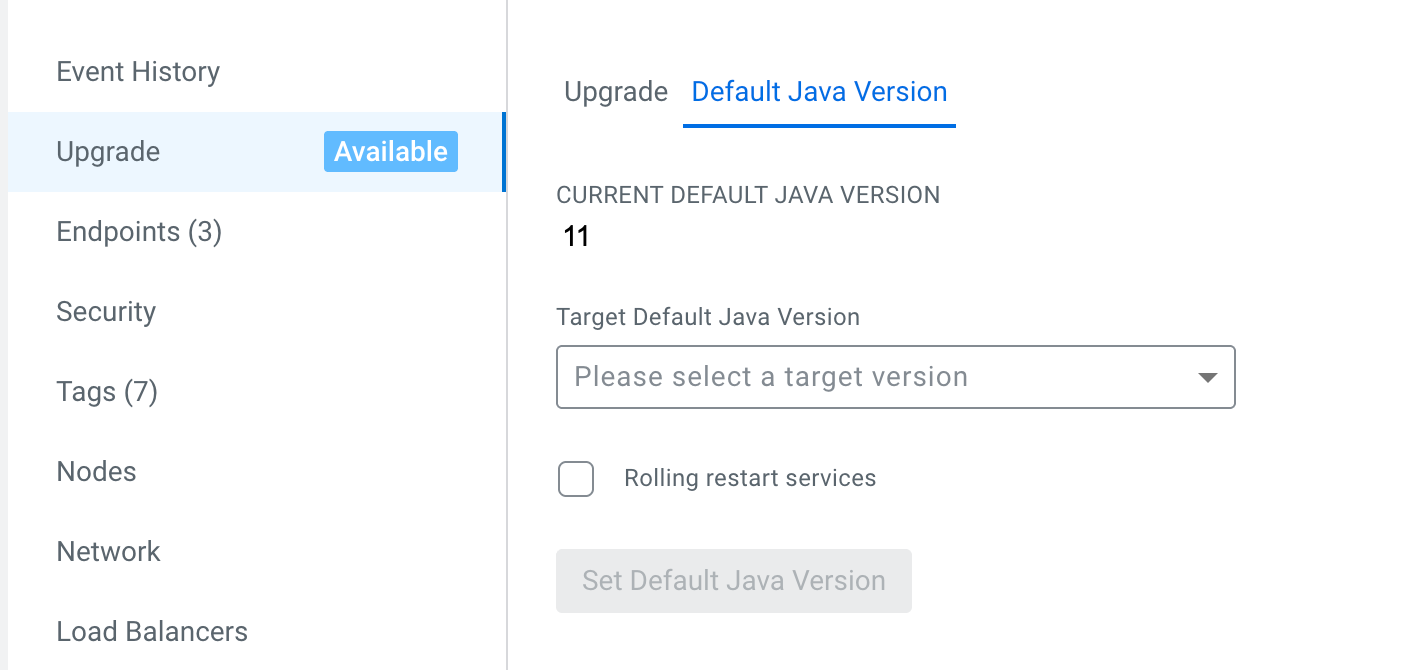1404x670 pixels.
Task: Click the current Java version value 11
Action: (577, 237)
